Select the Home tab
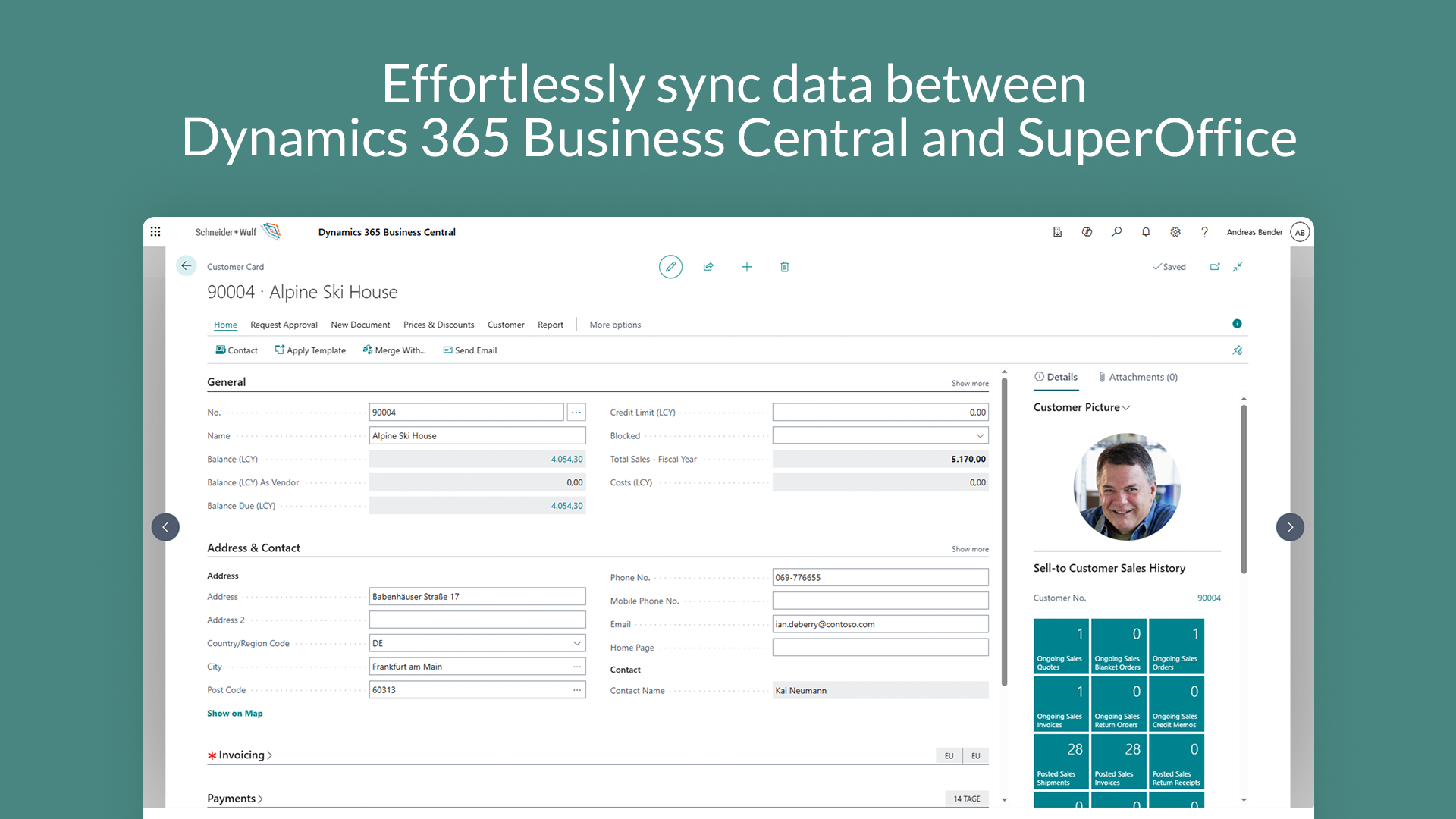 (x=225, y=325)
